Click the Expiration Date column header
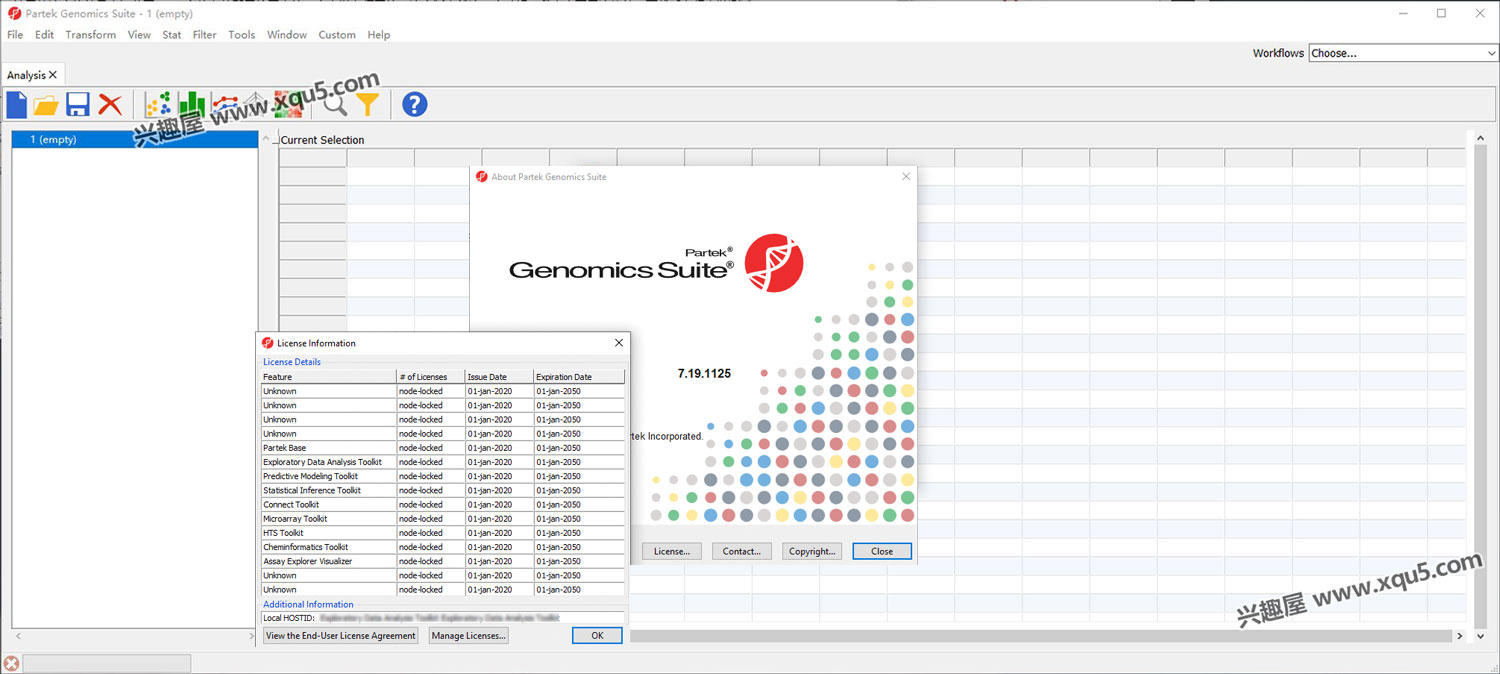This screenshot has height=674, width=1500. click(579, 377)
